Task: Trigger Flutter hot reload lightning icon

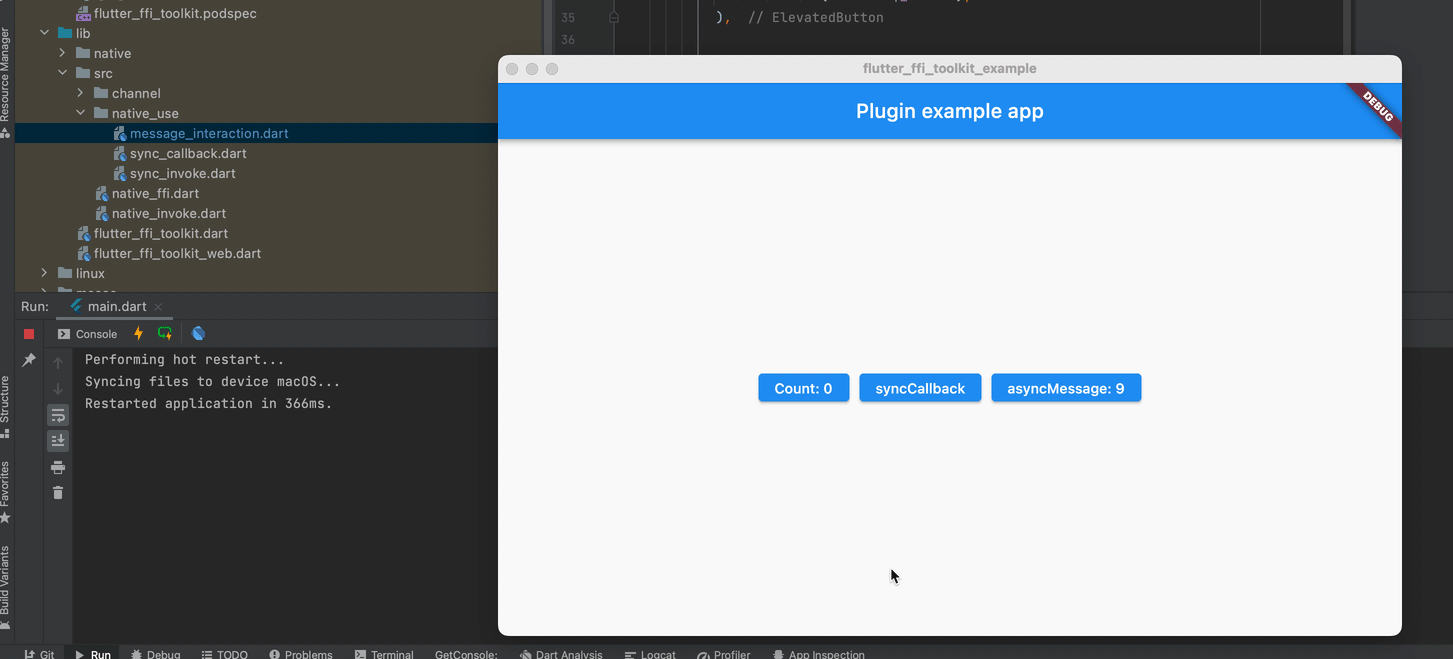Action: click(138, 334)
